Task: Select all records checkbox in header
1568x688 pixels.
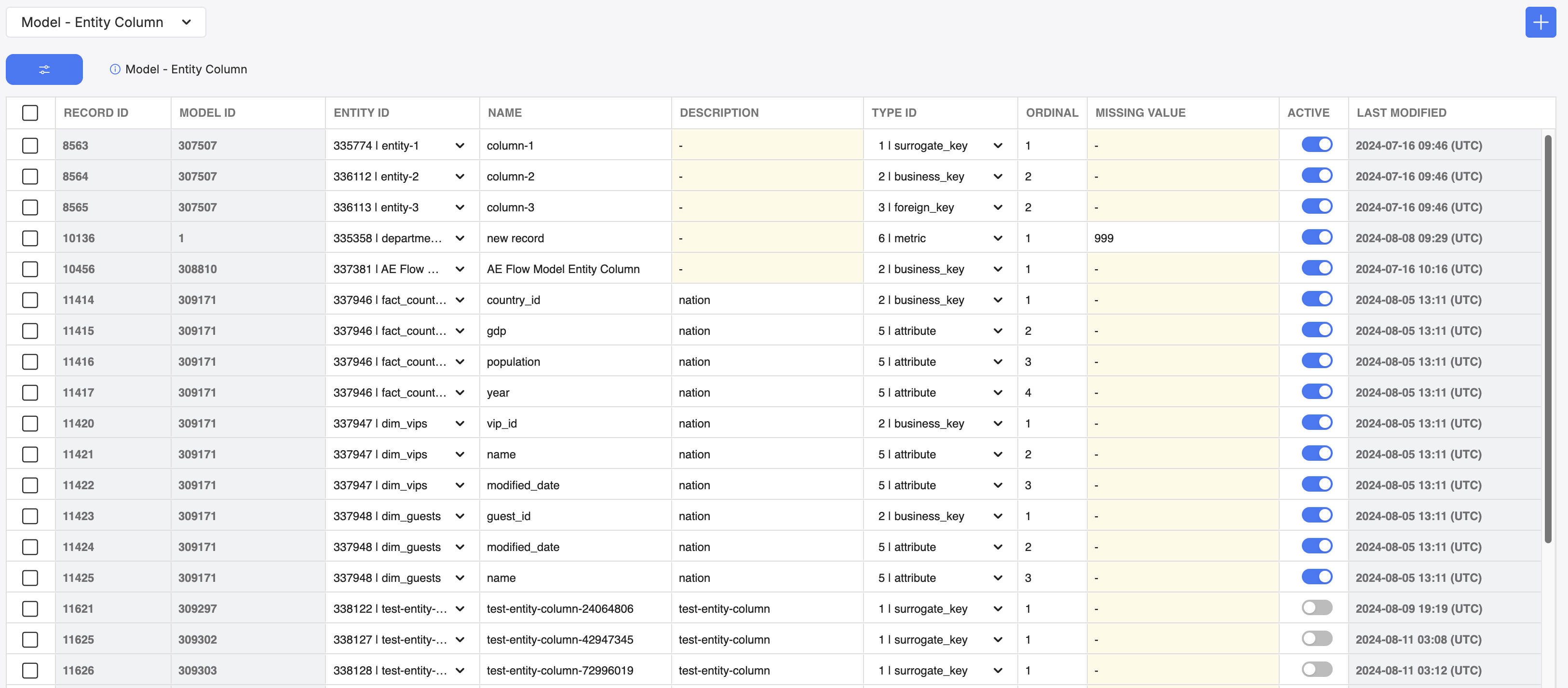Action: pyautogui.click(x=31, y=112)
